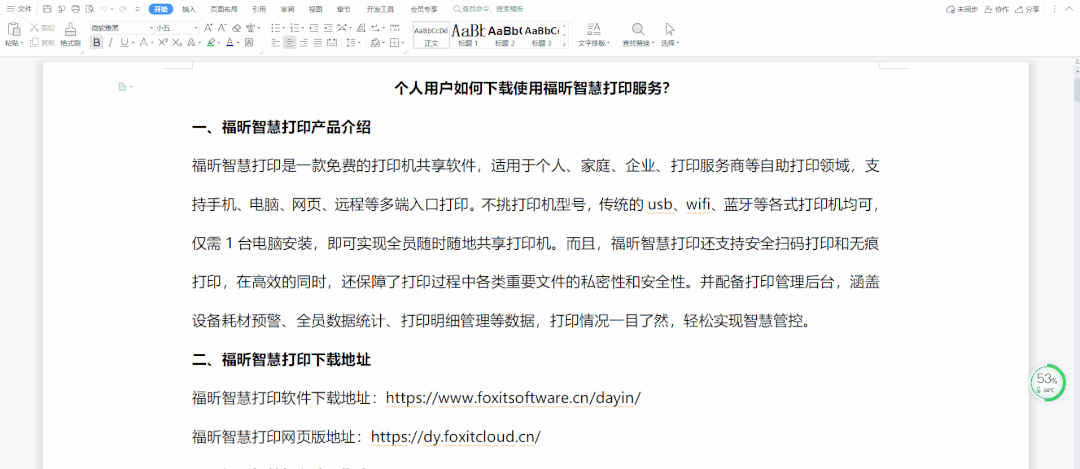This screenshot has width=1080, height=469.
Task: Open the File (文件) menu
Action: (19, 9)
